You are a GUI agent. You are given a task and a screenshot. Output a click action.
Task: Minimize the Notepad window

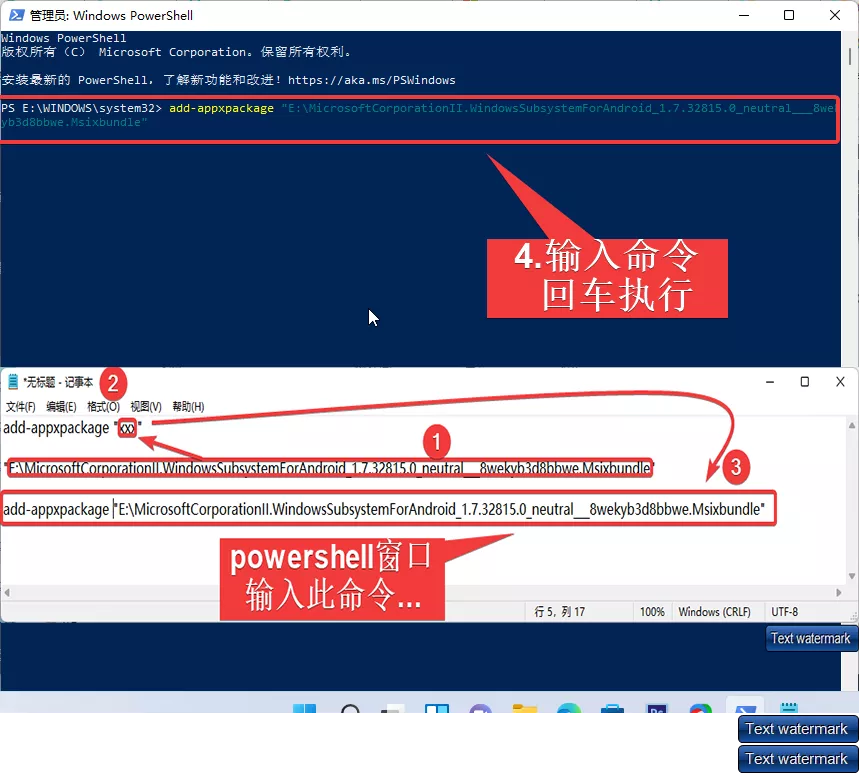[x=770, y=382]
